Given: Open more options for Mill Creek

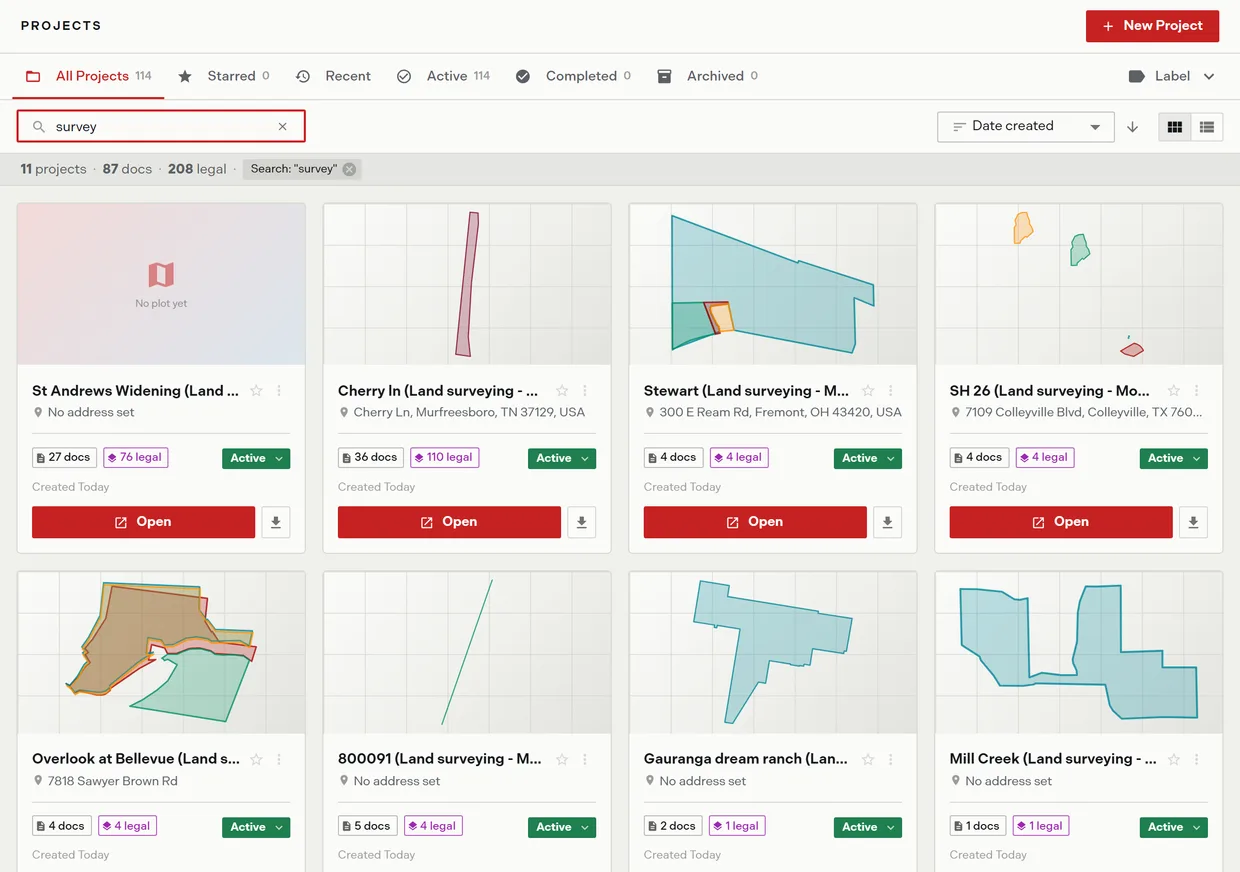Looking at the screenshot, I should point(1197,759).
